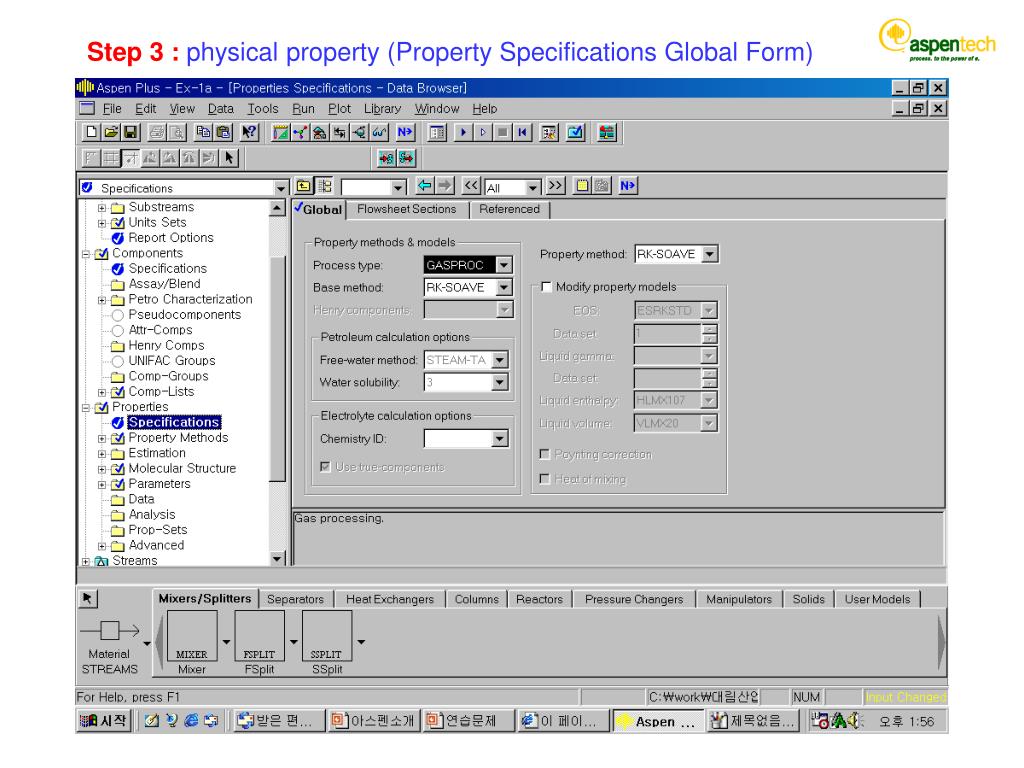Open the Heat Exchangers library tab
This screenshot has height=768, width=1024.
[390, 599]
